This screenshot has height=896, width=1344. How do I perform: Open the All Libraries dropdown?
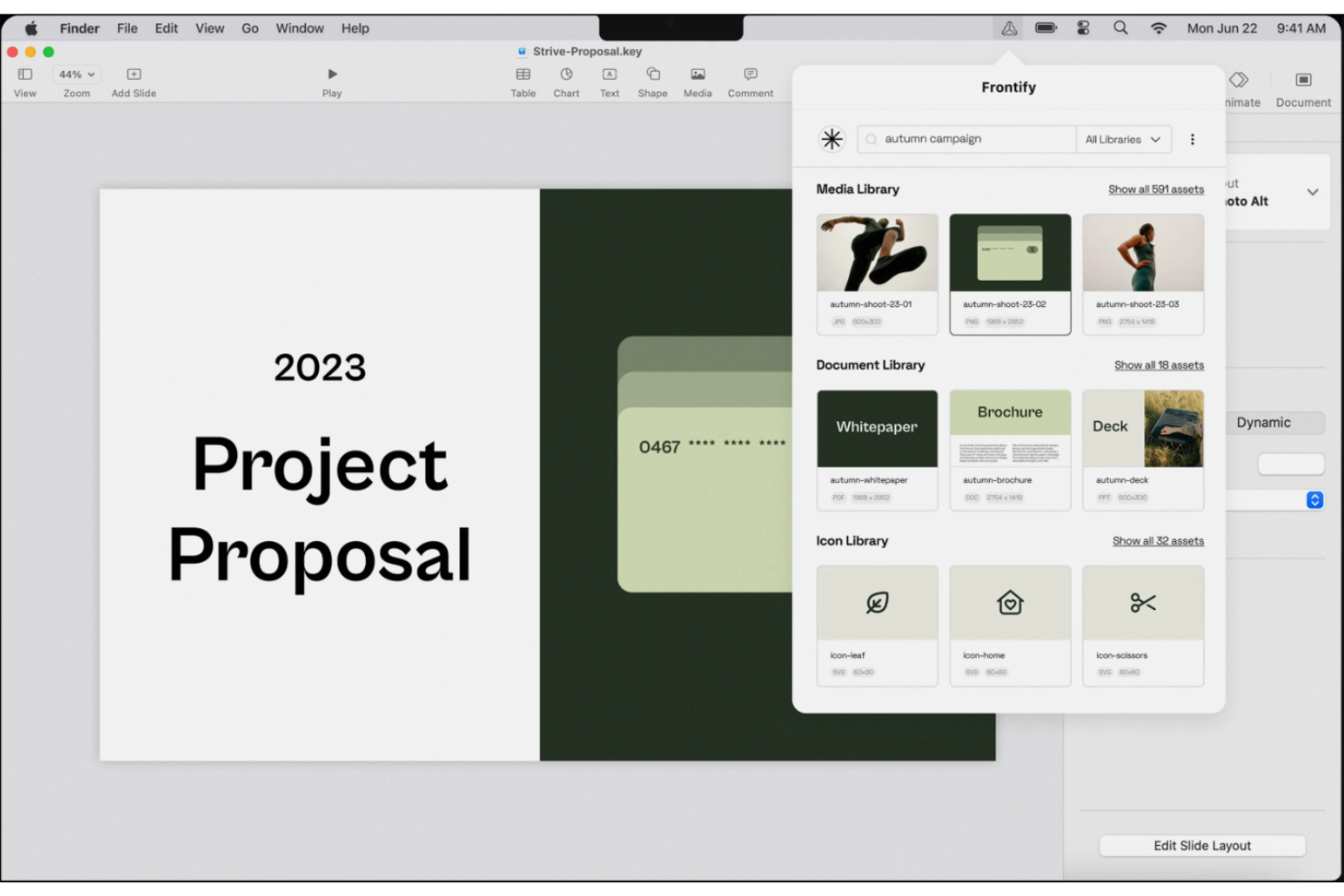1123,139
